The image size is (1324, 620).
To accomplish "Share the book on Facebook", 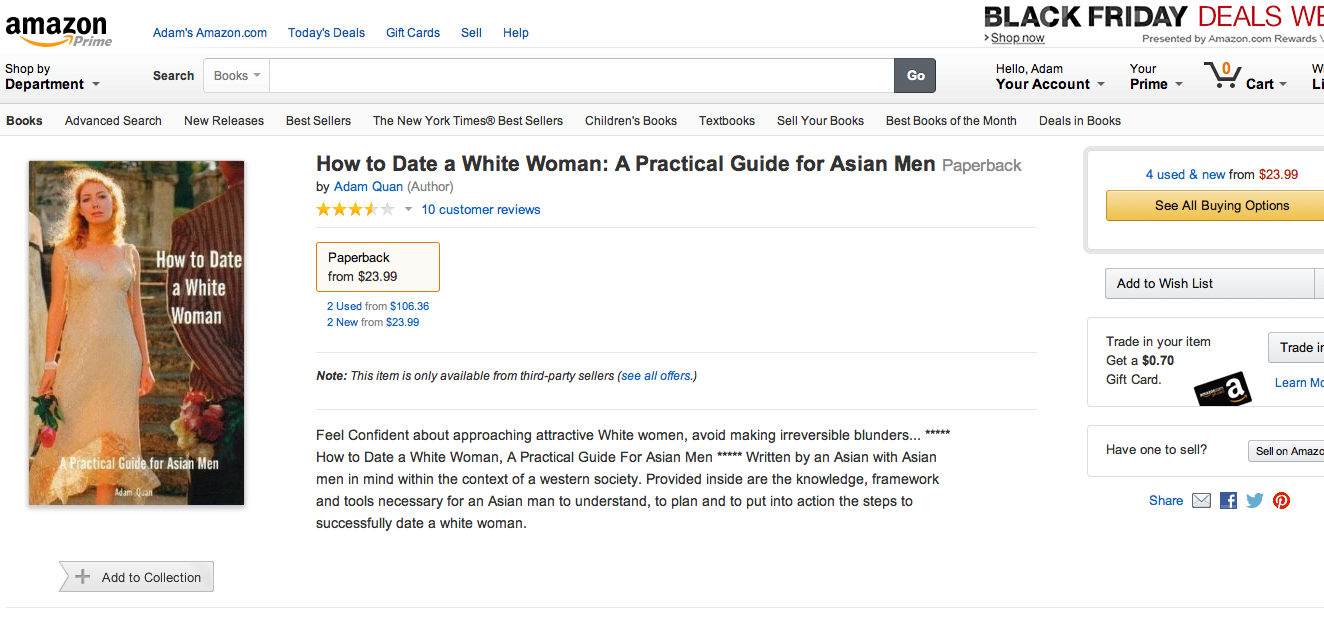I will pos(1228,501).
